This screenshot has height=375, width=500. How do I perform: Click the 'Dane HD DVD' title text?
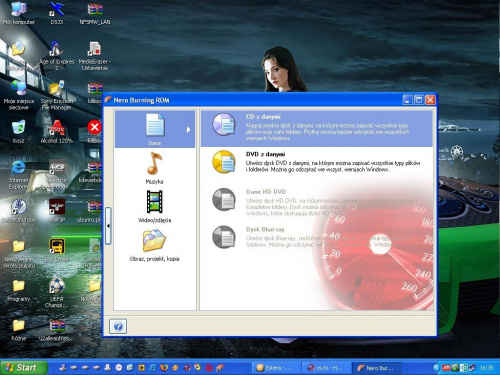point(266,192)
